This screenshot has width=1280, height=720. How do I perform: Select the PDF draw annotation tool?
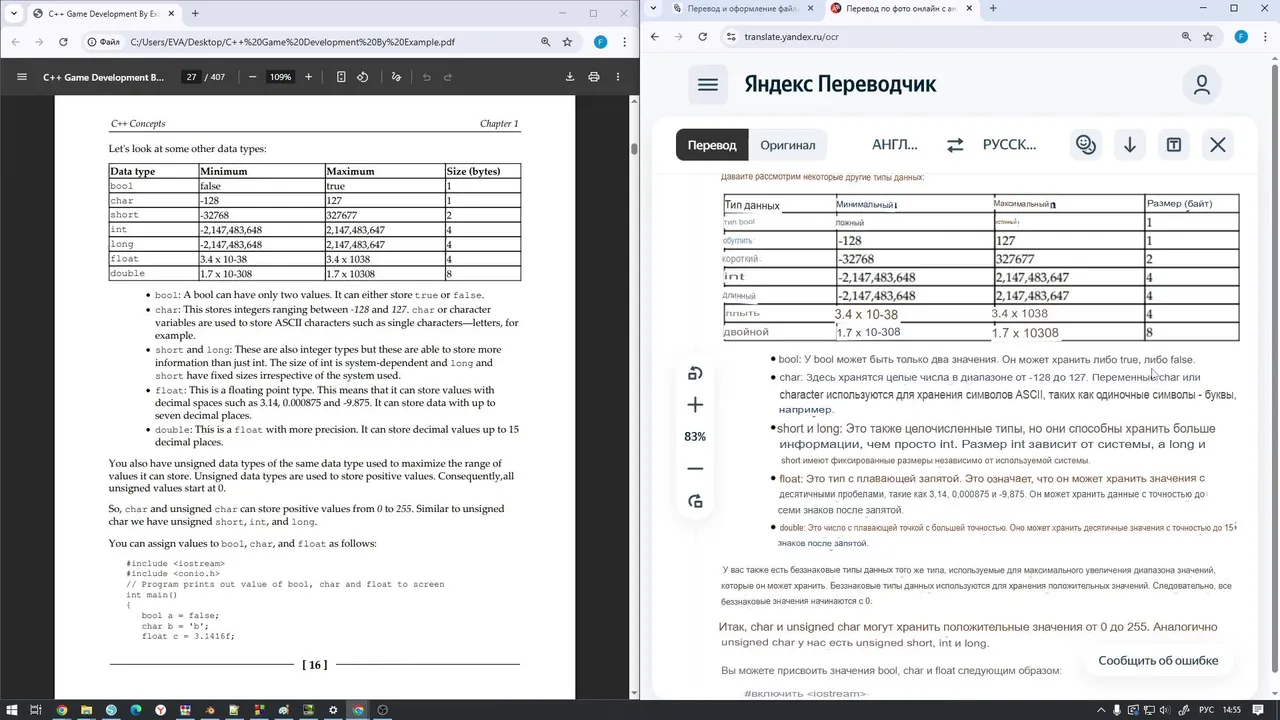click(396, 77)
